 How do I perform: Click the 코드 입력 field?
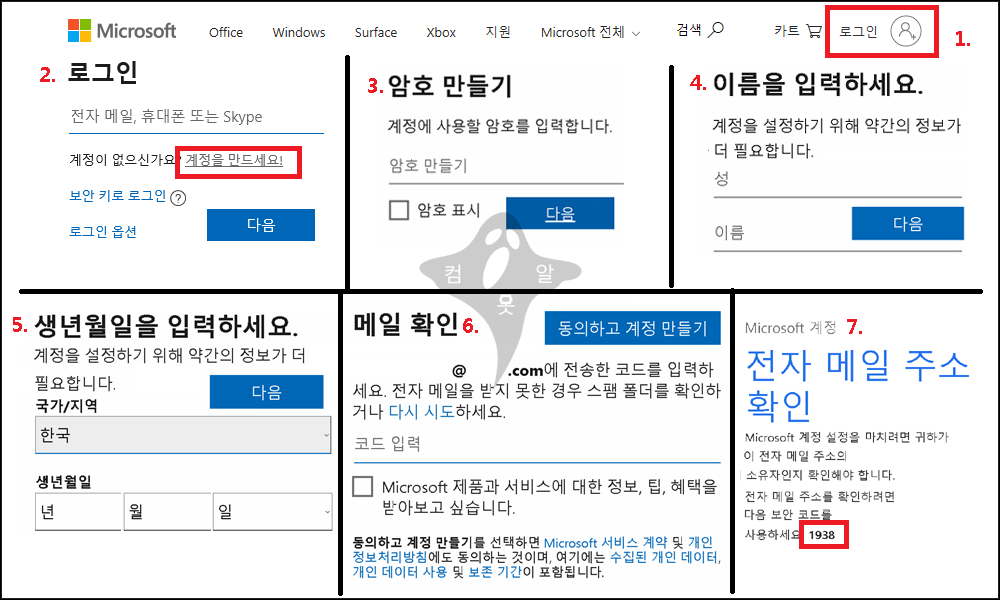[537, 444]
